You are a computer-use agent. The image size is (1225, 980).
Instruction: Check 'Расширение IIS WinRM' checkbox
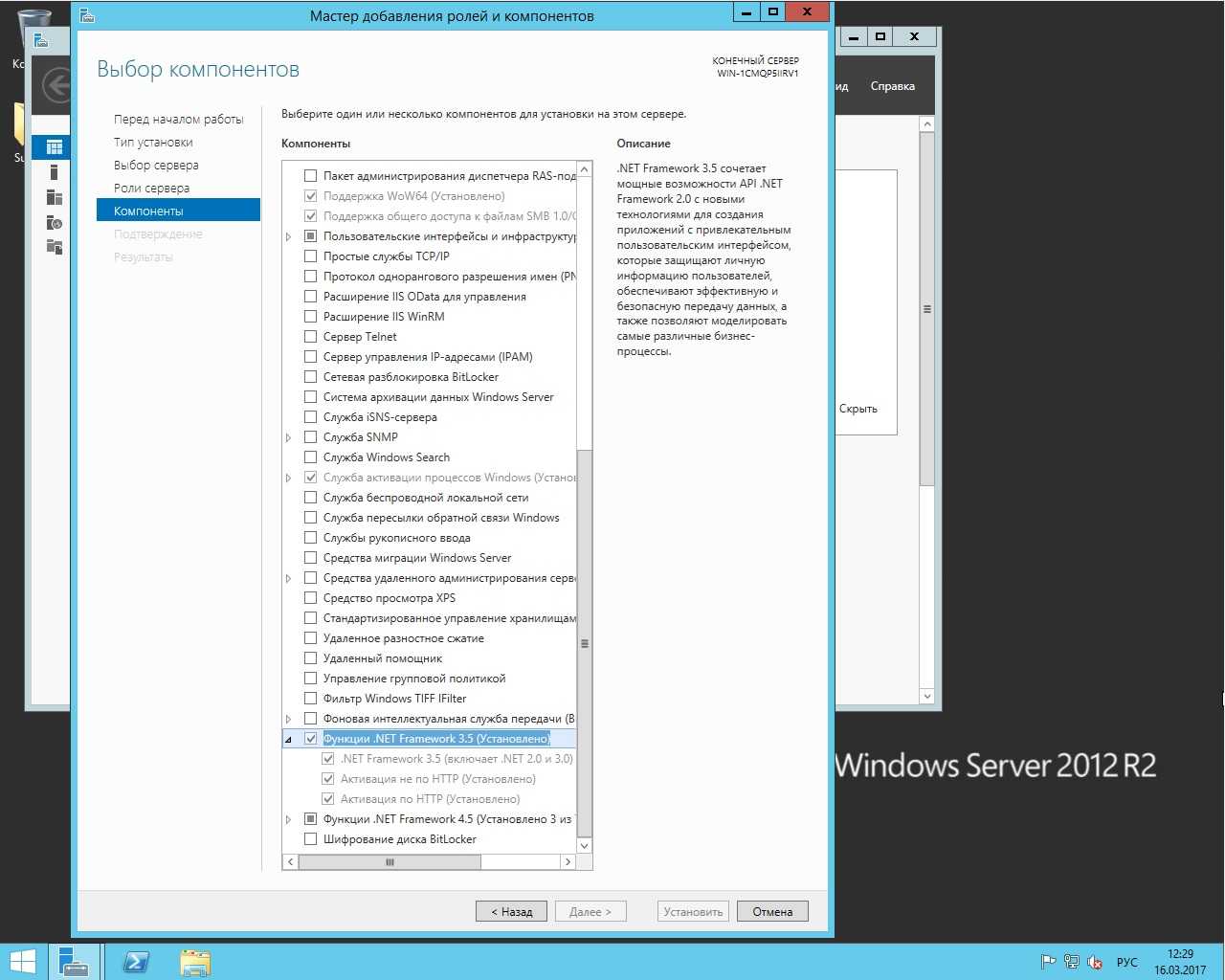click(x=310, y=317)
